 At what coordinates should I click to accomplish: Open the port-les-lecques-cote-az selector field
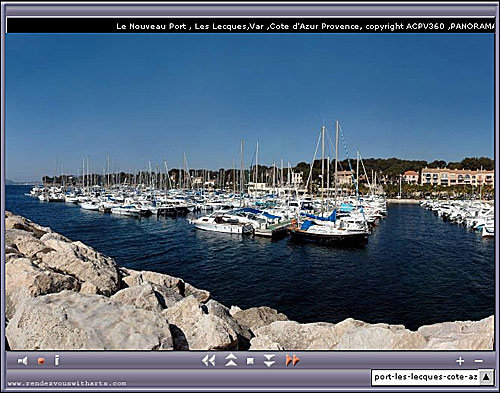click(426, 377)
